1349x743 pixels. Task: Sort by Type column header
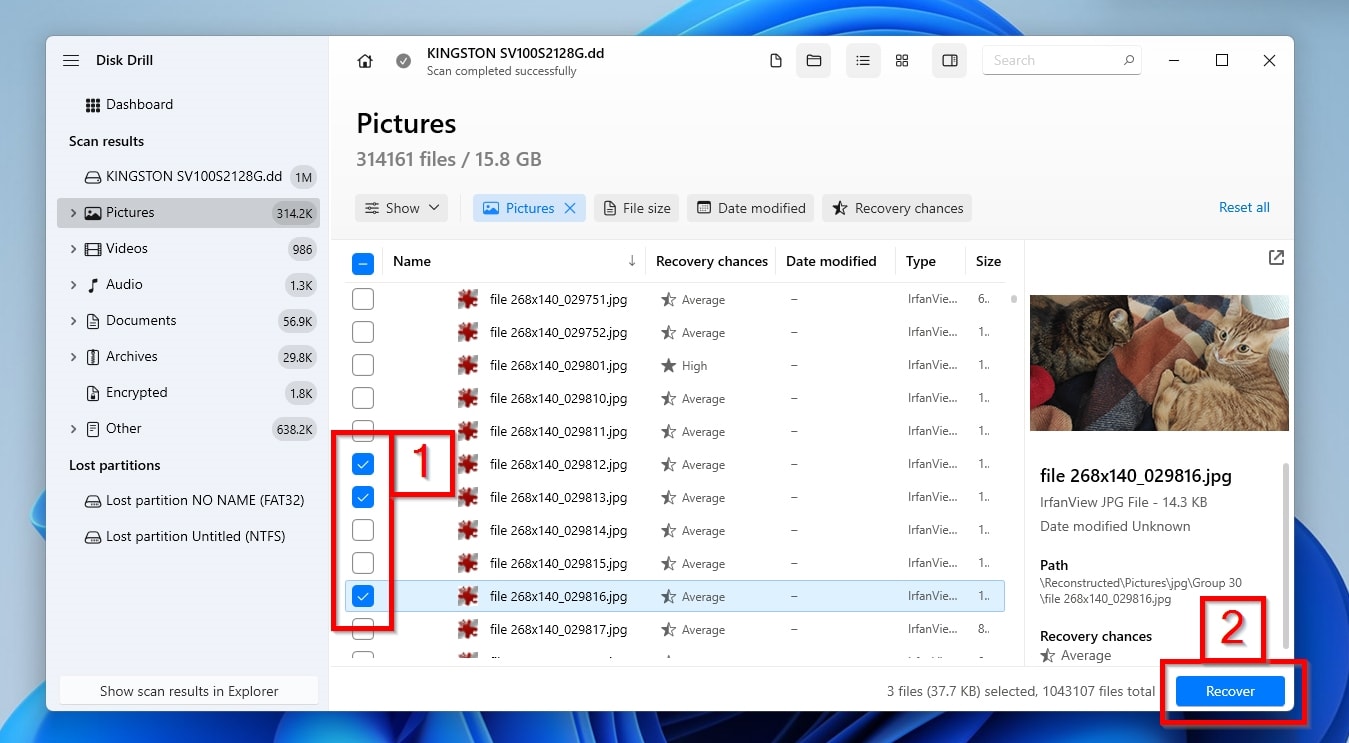tap(920, 261)
